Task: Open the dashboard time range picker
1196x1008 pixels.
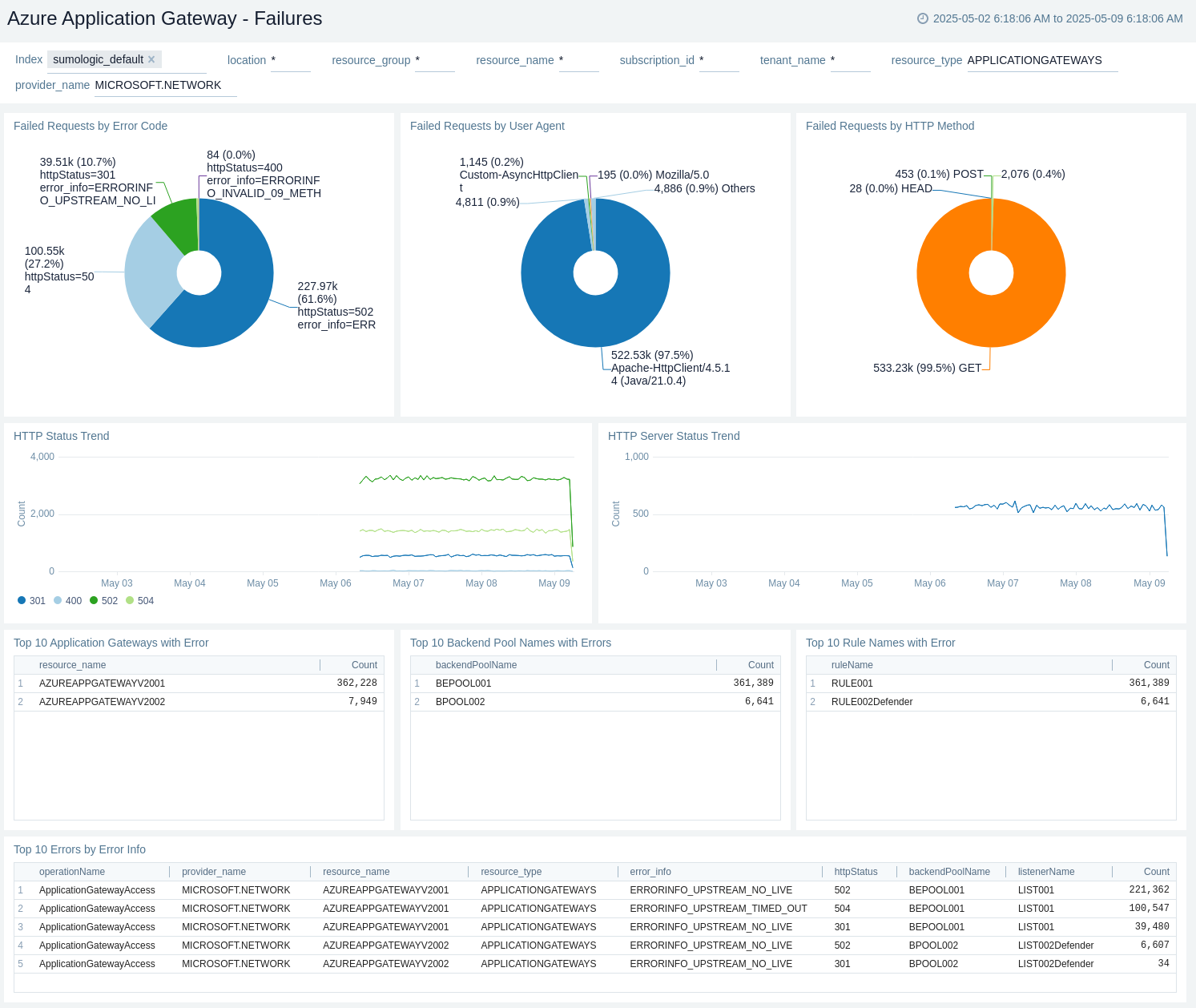Action: (x=1049, y=18)
